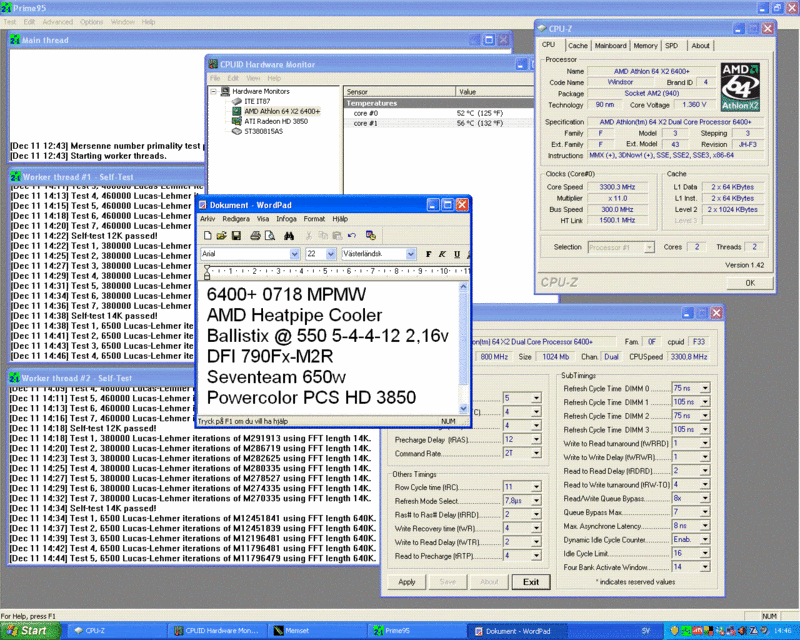Switch to Prime95 from the taskbar
Image resolution: width=800 pixels, height=640 pixels.
[x=417, y=631]
